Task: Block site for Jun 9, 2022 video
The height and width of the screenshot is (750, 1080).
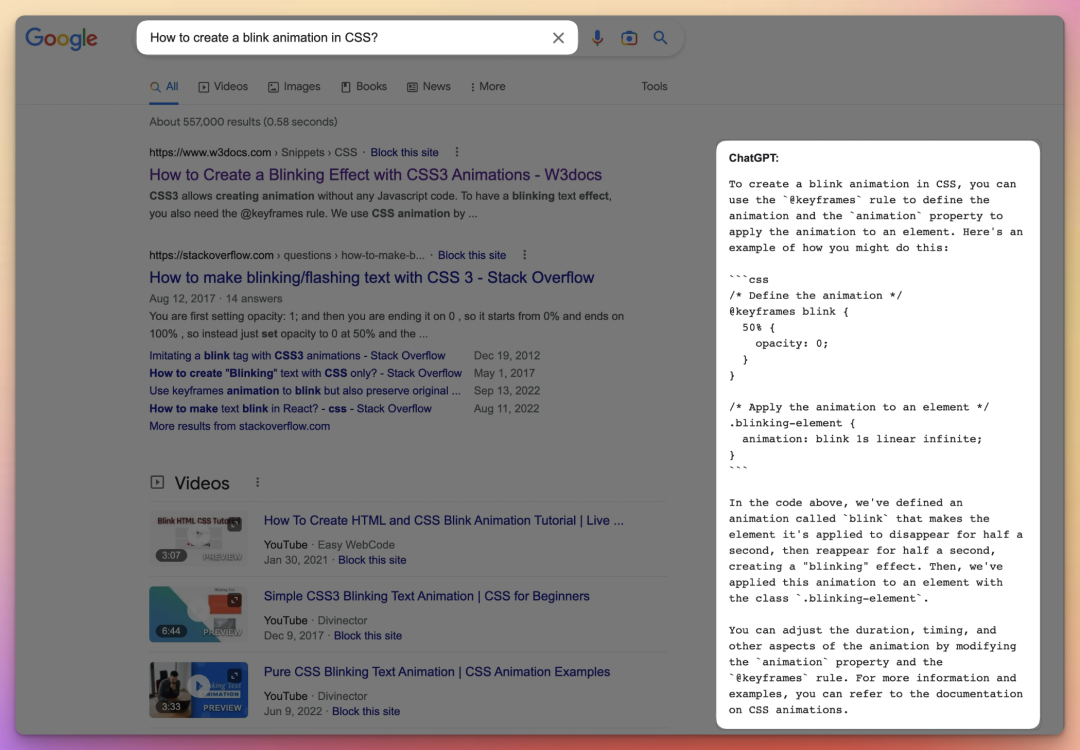Action: [366, 711]
